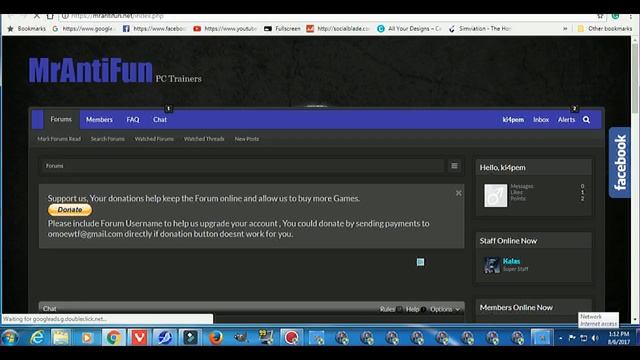Expand the chat Options dropdown
The width and height of the screenshot is (640, 360).
click(x=444, y=309)
